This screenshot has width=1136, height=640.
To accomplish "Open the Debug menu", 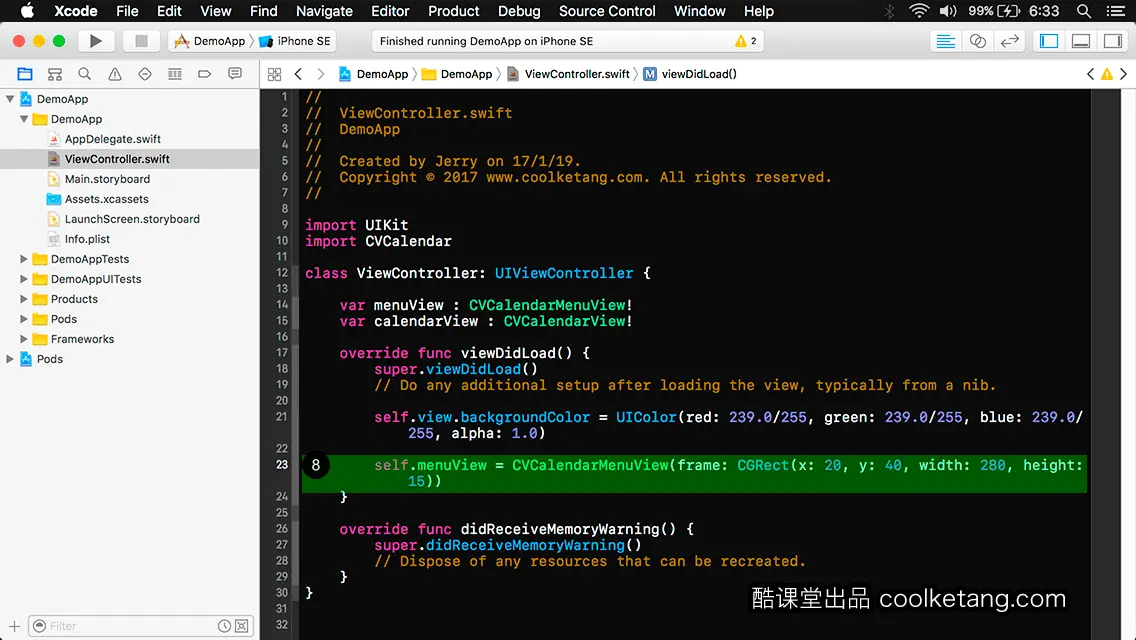I will click(x=519, y=11).
